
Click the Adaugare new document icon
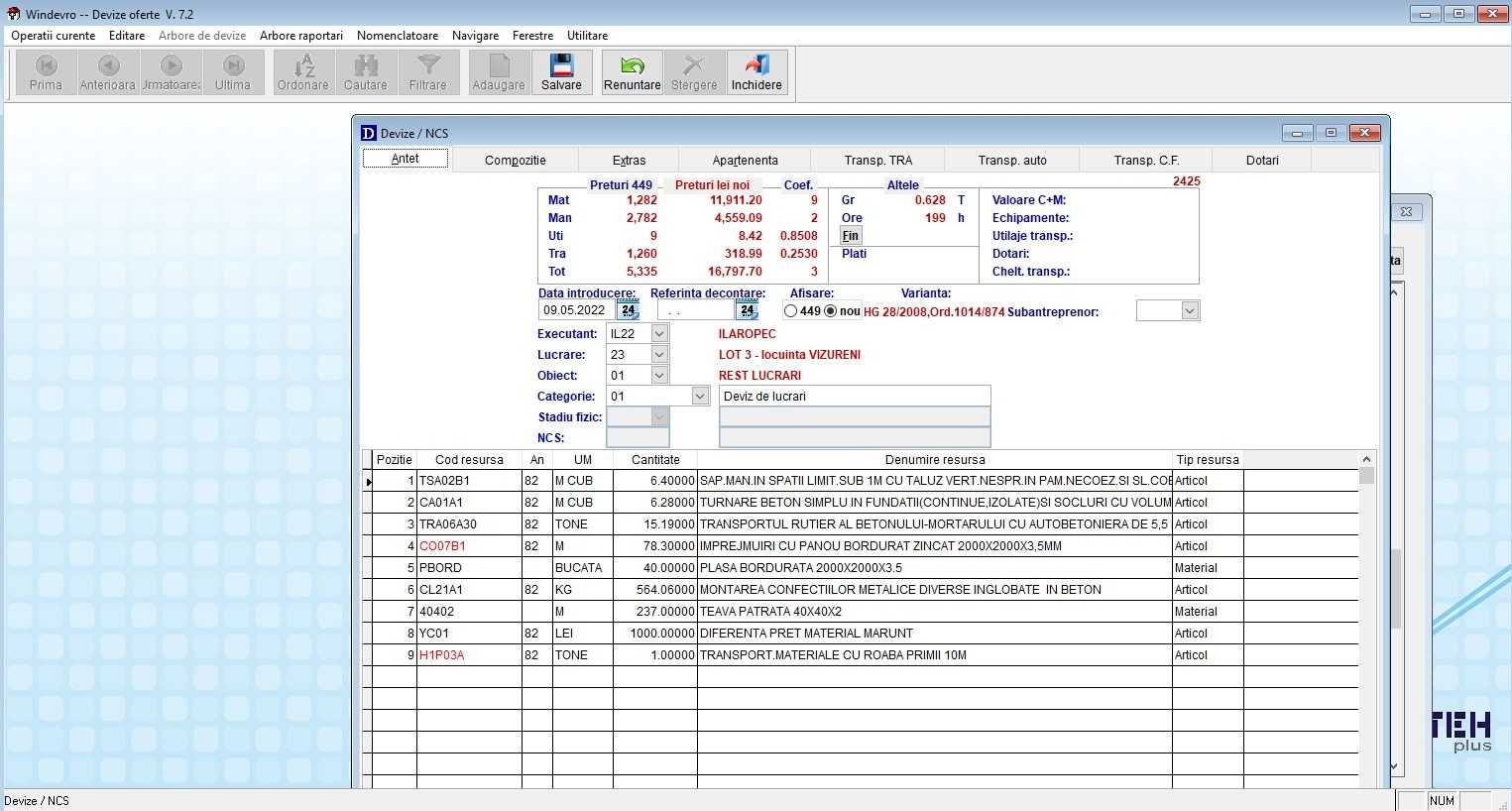[x=499, y=72]
